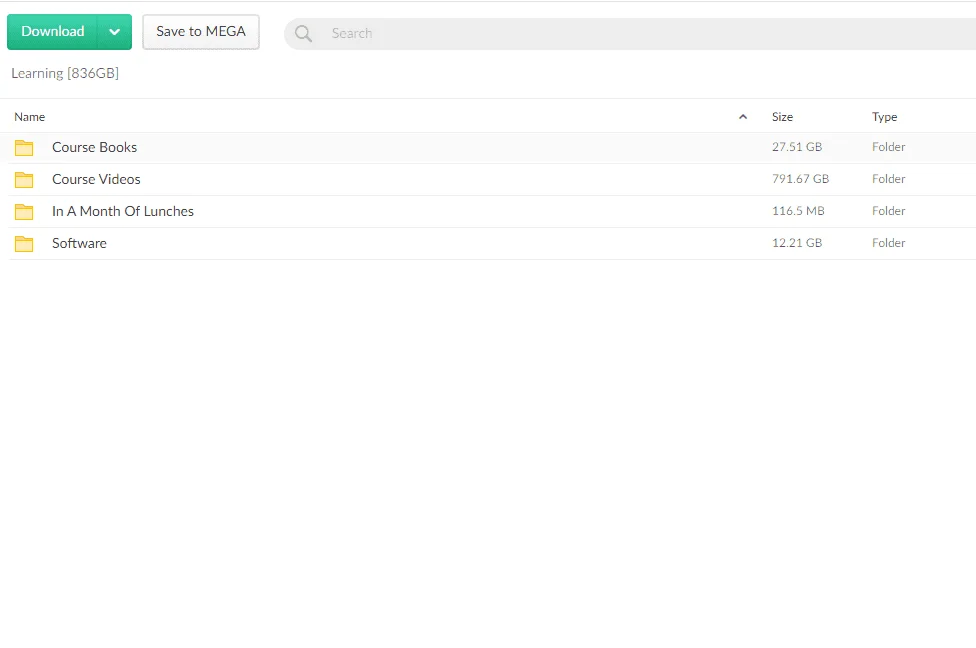Click the 791.67 GB size value

[x=800, y=179]
